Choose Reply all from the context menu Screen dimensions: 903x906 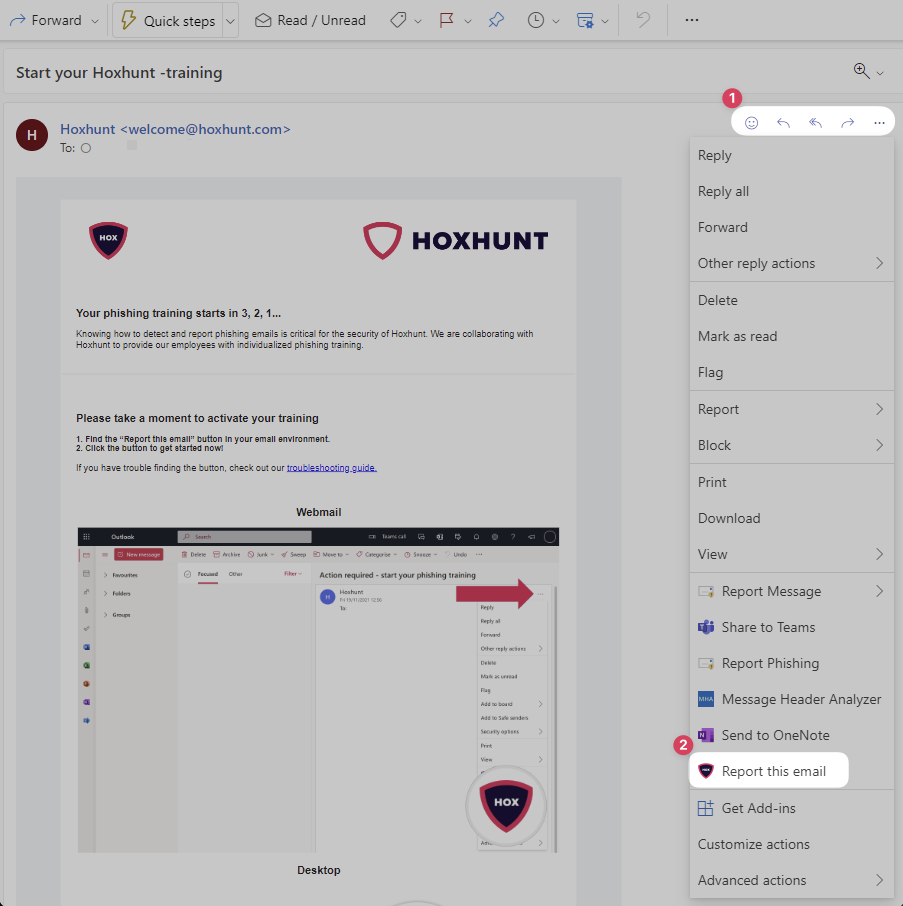tap(791, 191)
